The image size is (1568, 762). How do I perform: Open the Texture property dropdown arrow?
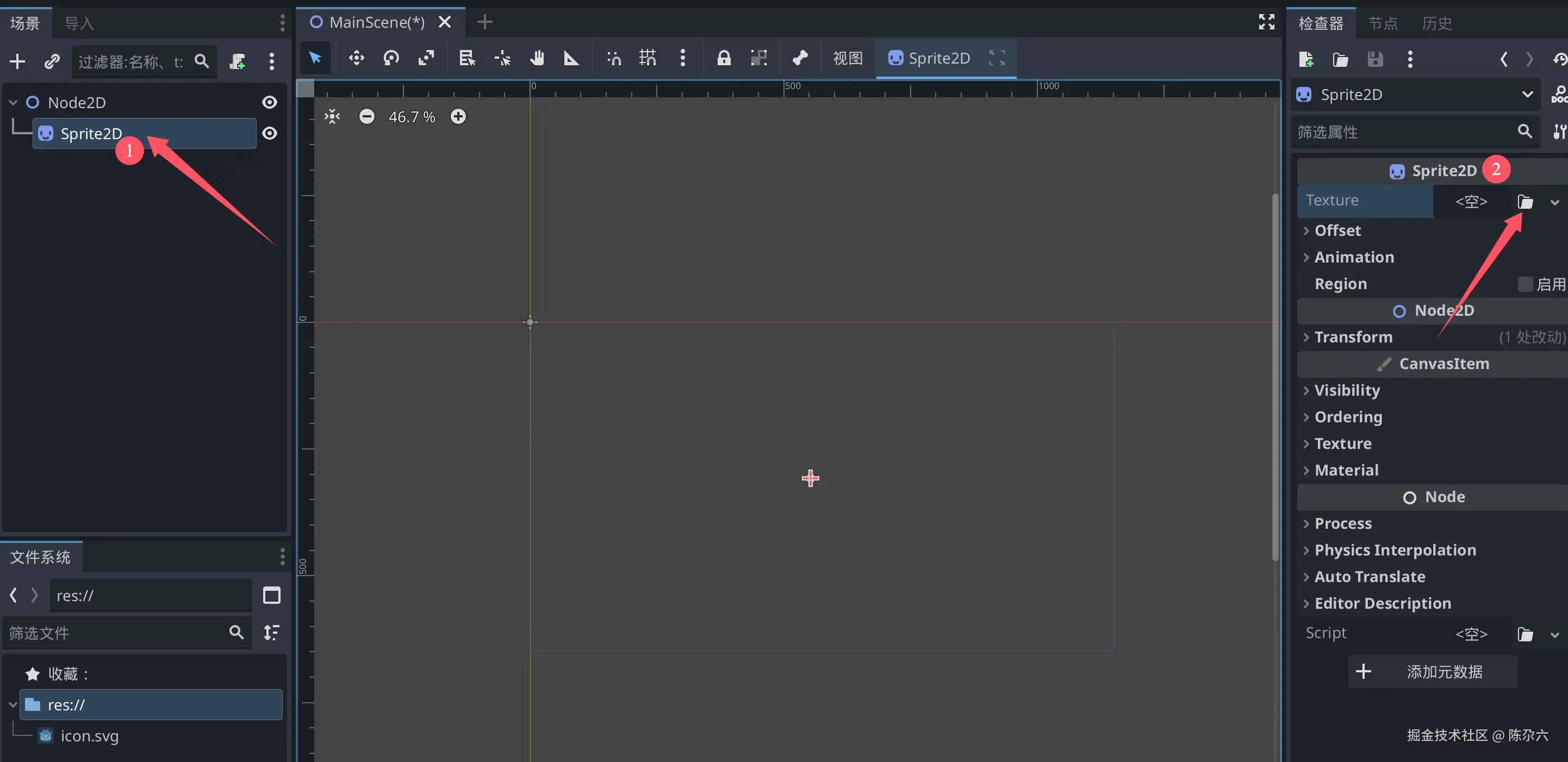coord(1554,202)
